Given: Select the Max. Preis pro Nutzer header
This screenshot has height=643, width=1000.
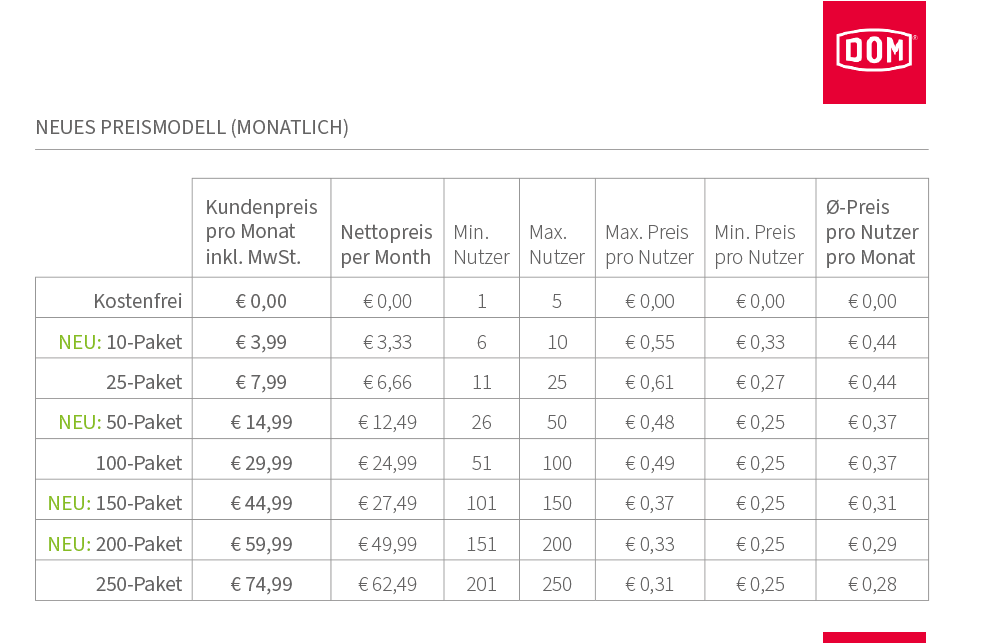Looking at the screenshot, I should click(649, 244).
